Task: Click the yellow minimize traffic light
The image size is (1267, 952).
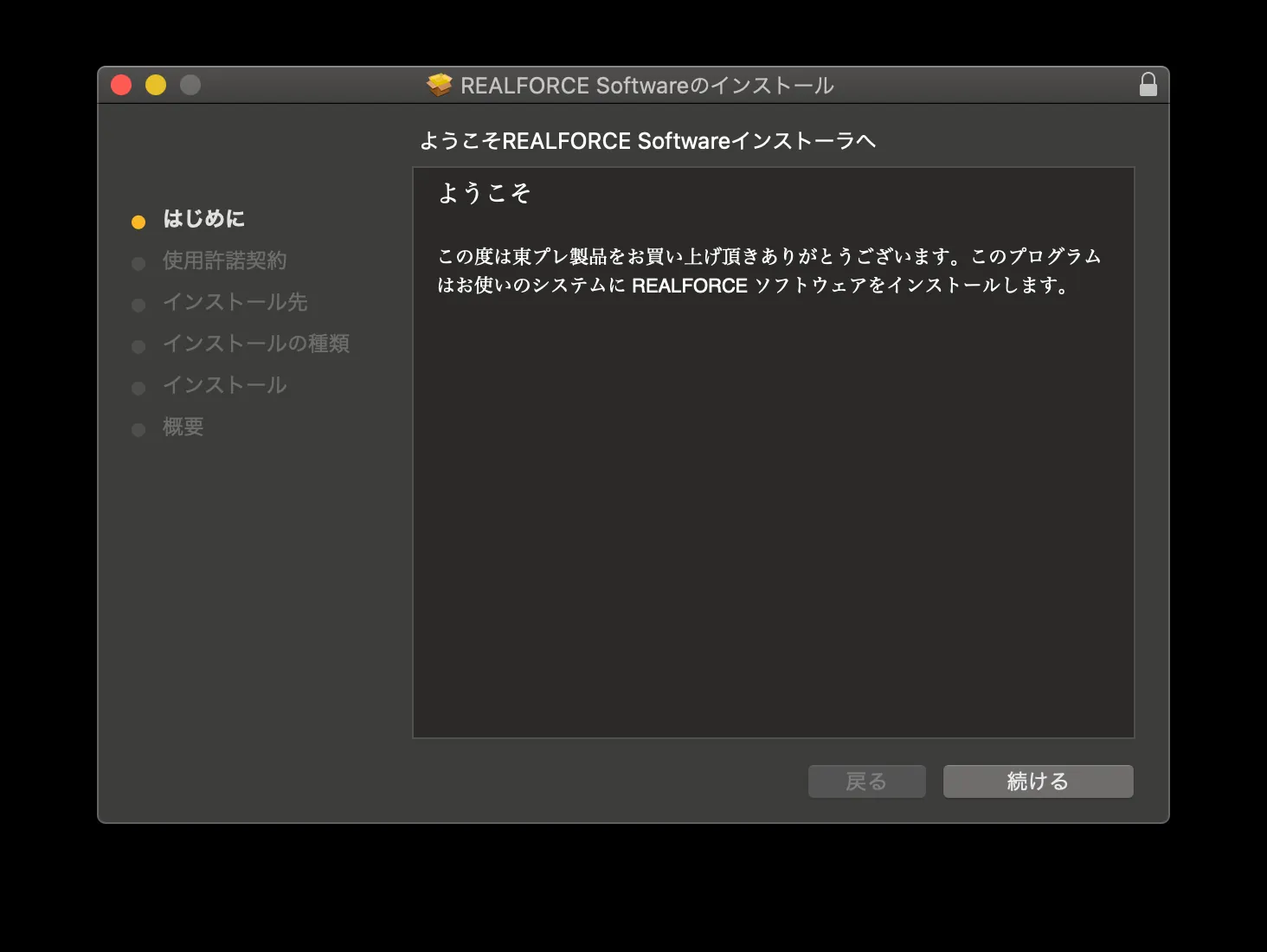Action: pos(155,85)
